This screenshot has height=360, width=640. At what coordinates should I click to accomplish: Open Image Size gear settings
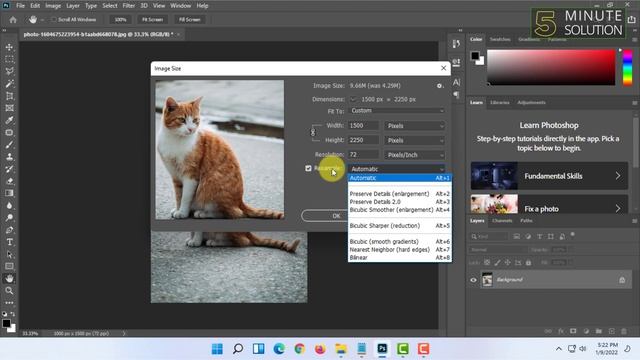tap(439, 86)
